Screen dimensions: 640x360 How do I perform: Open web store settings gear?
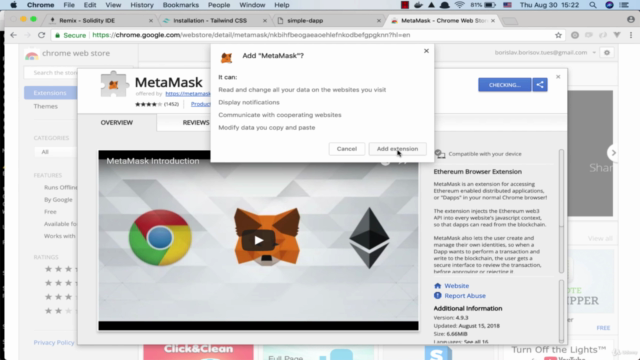607,52
